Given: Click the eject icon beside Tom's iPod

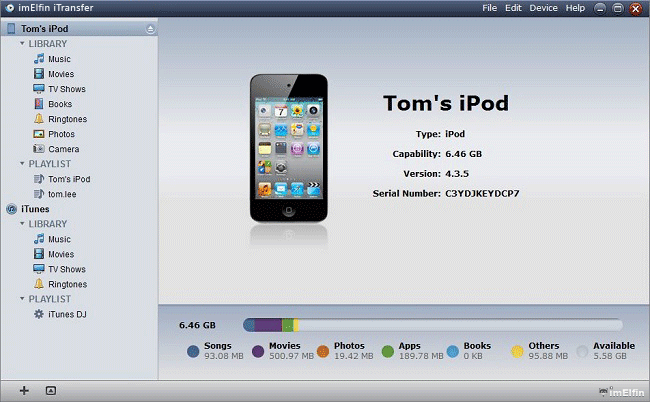Looking at the screenshot, I should pyautogui.click(x=149, y=29).
